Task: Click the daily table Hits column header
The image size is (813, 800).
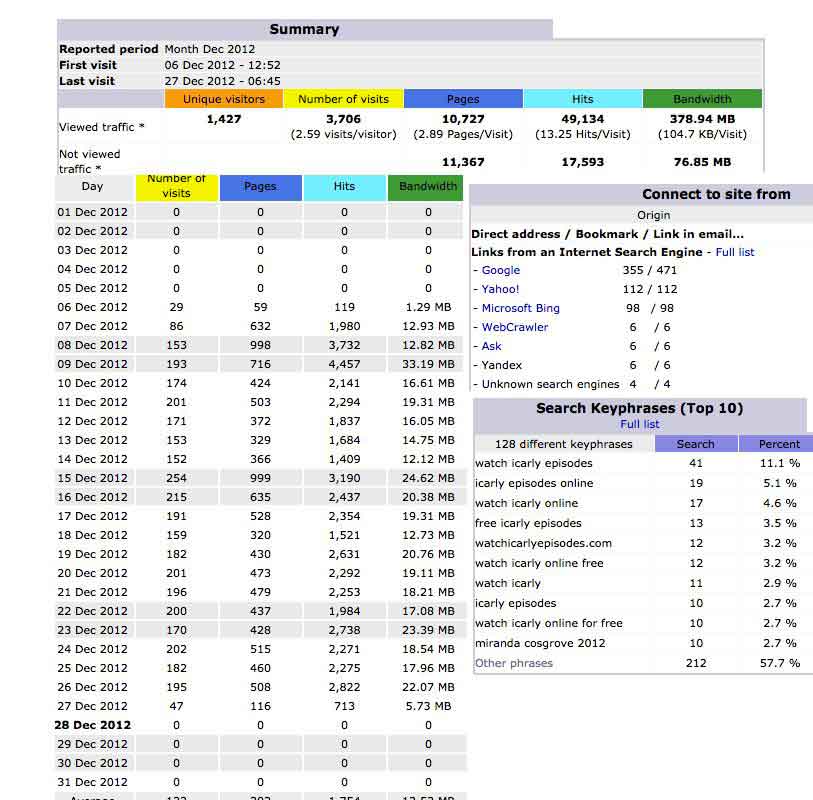Action: pos(344,187)
